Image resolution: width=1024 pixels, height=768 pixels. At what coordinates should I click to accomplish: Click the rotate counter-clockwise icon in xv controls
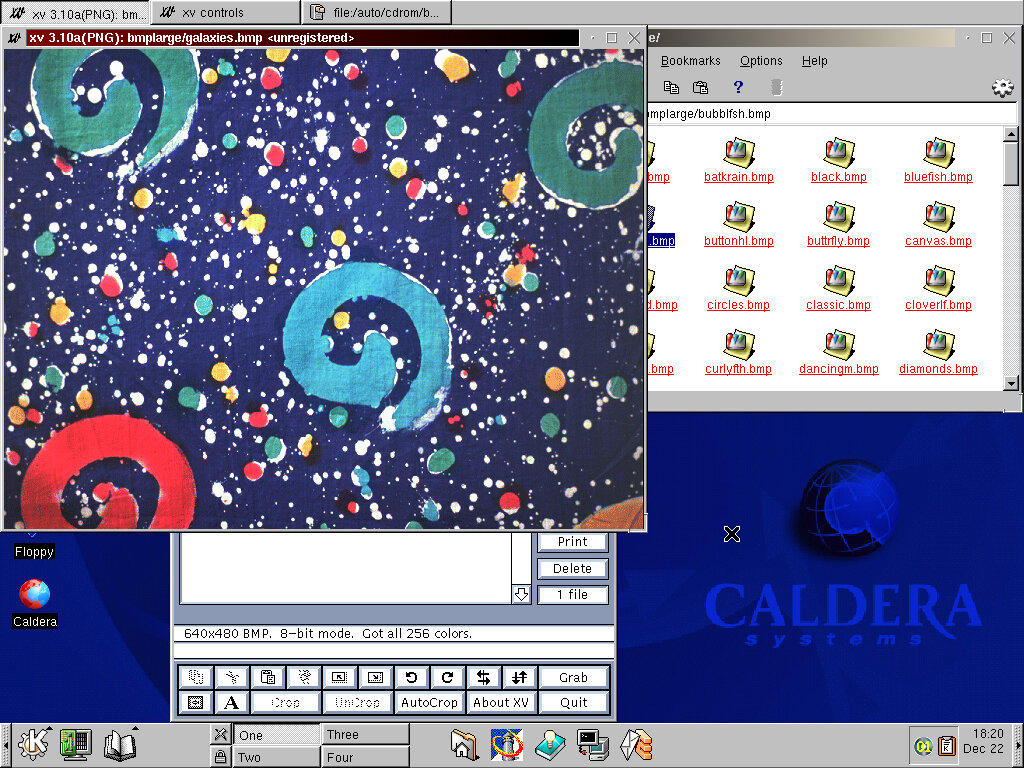point(411,677)
